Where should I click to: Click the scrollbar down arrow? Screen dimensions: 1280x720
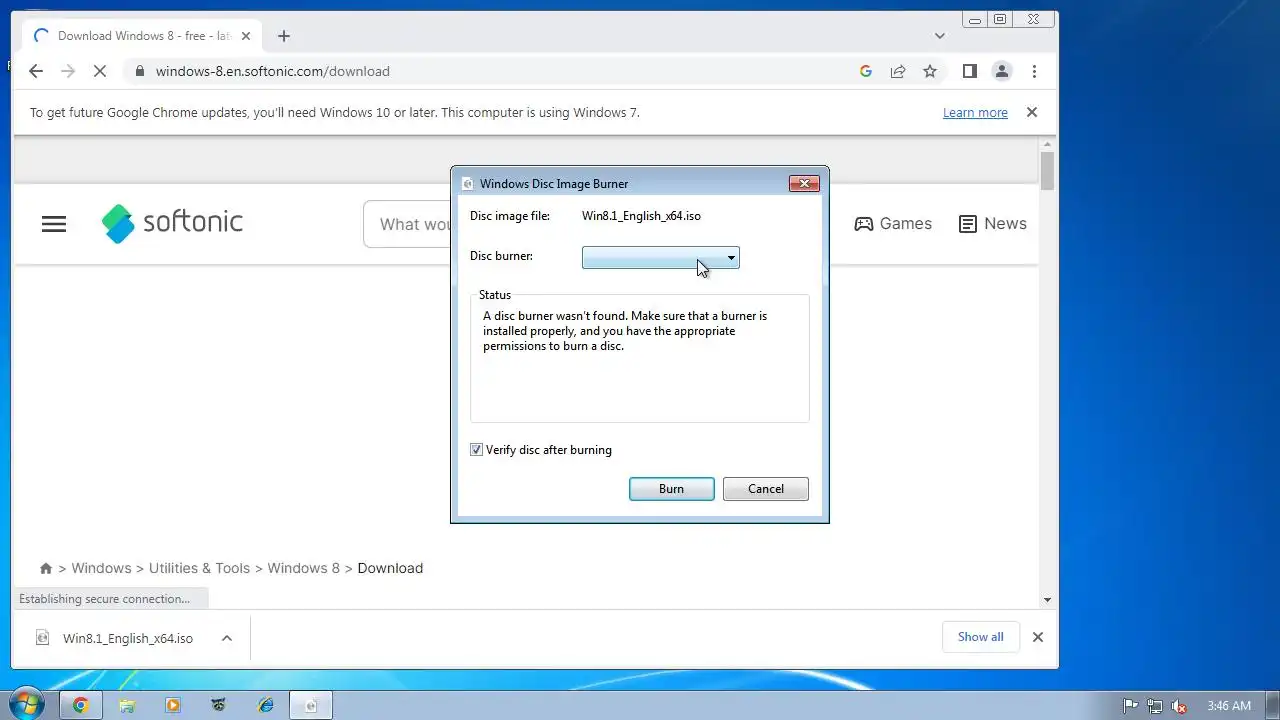coord(1047,600)
